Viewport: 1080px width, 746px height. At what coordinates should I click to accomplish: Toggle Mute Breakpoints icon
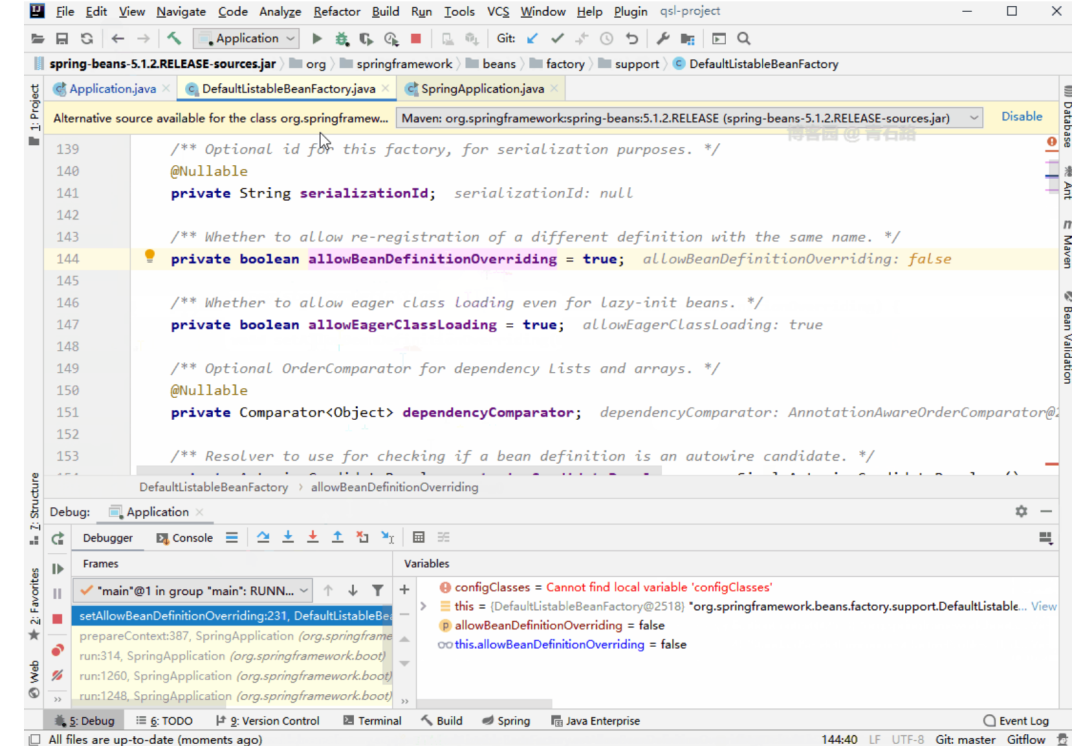[x=58, y=676]
